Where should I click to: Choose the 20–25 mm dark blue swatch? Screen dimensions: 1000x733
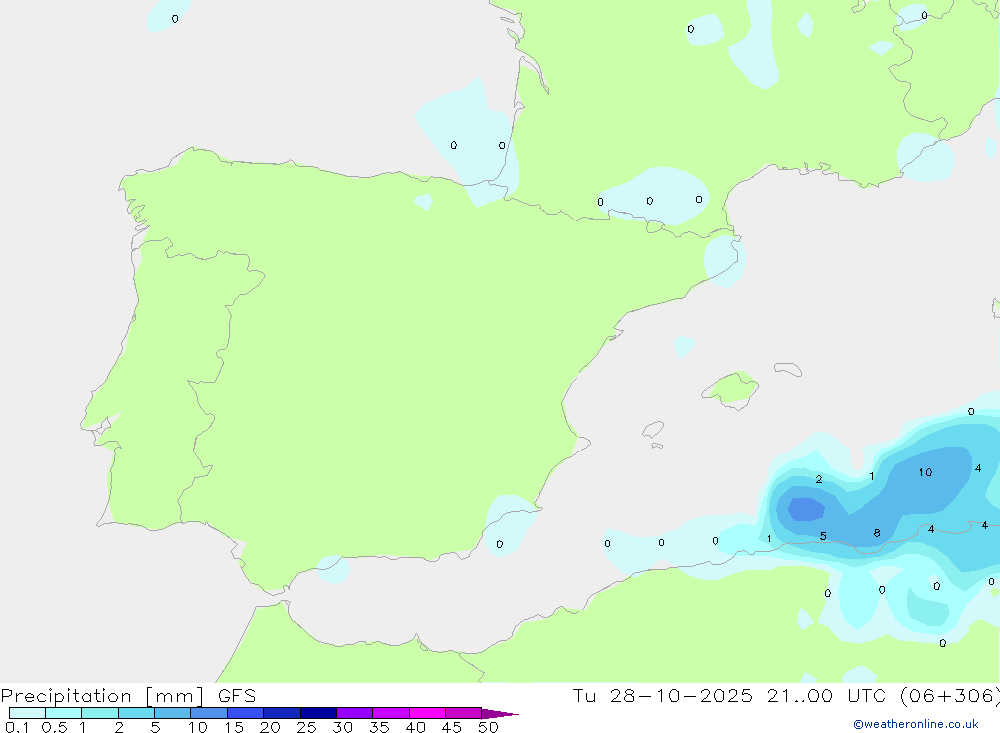click(281, 713)
